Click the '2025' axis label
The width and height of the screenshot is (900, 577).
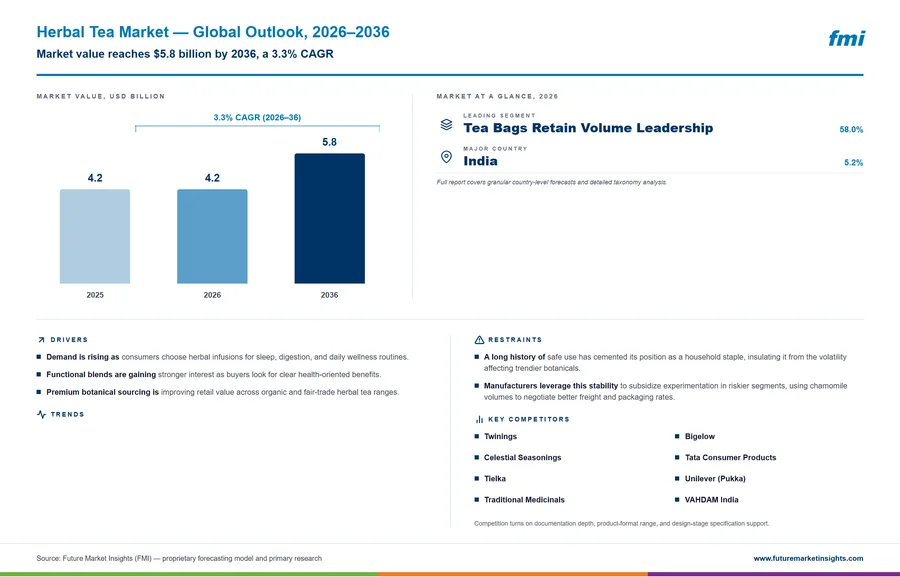pyautogui.click(x=95, y=295)
